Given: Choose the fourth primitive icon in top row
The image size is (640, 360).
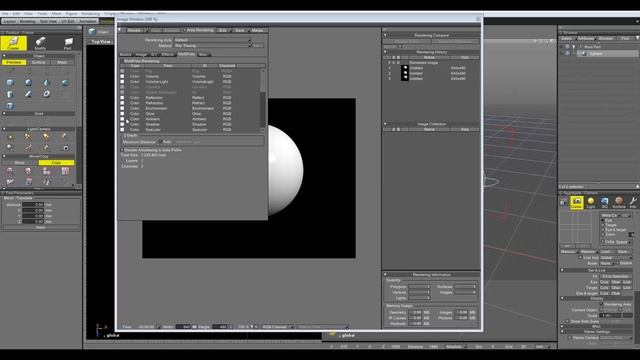Looking at the screenshot, I should (x=65, y=83).
